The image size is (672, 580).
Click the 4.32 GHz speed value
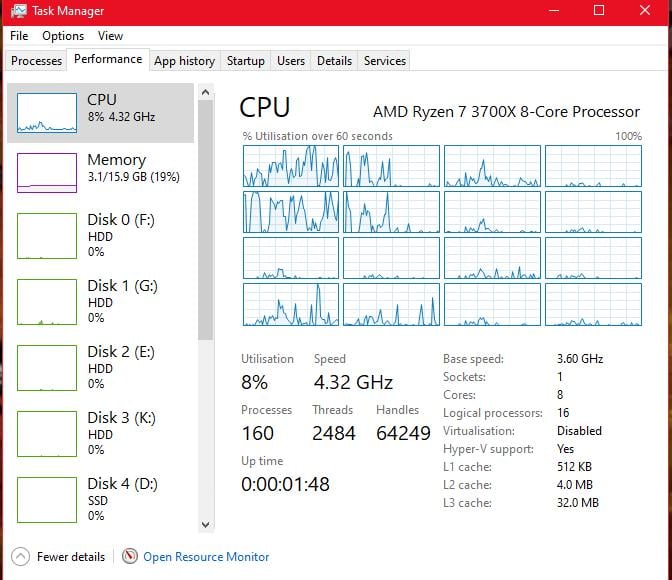353,382
